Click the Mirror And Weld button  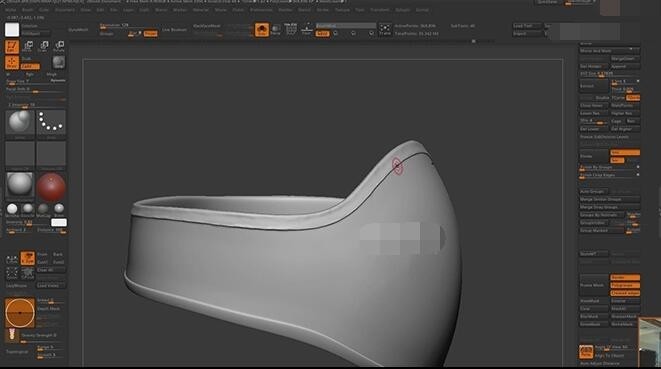(x=609, y=51)
